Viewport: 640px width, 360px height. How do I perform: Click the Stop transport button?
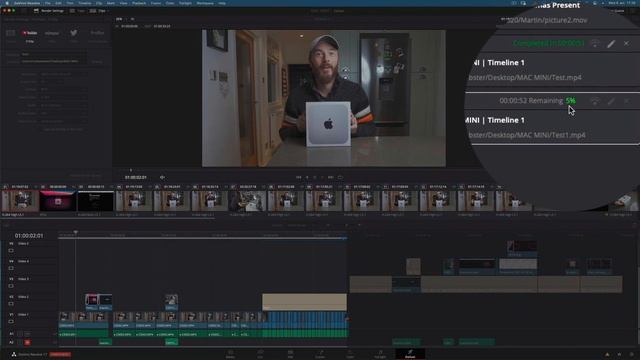315,178
